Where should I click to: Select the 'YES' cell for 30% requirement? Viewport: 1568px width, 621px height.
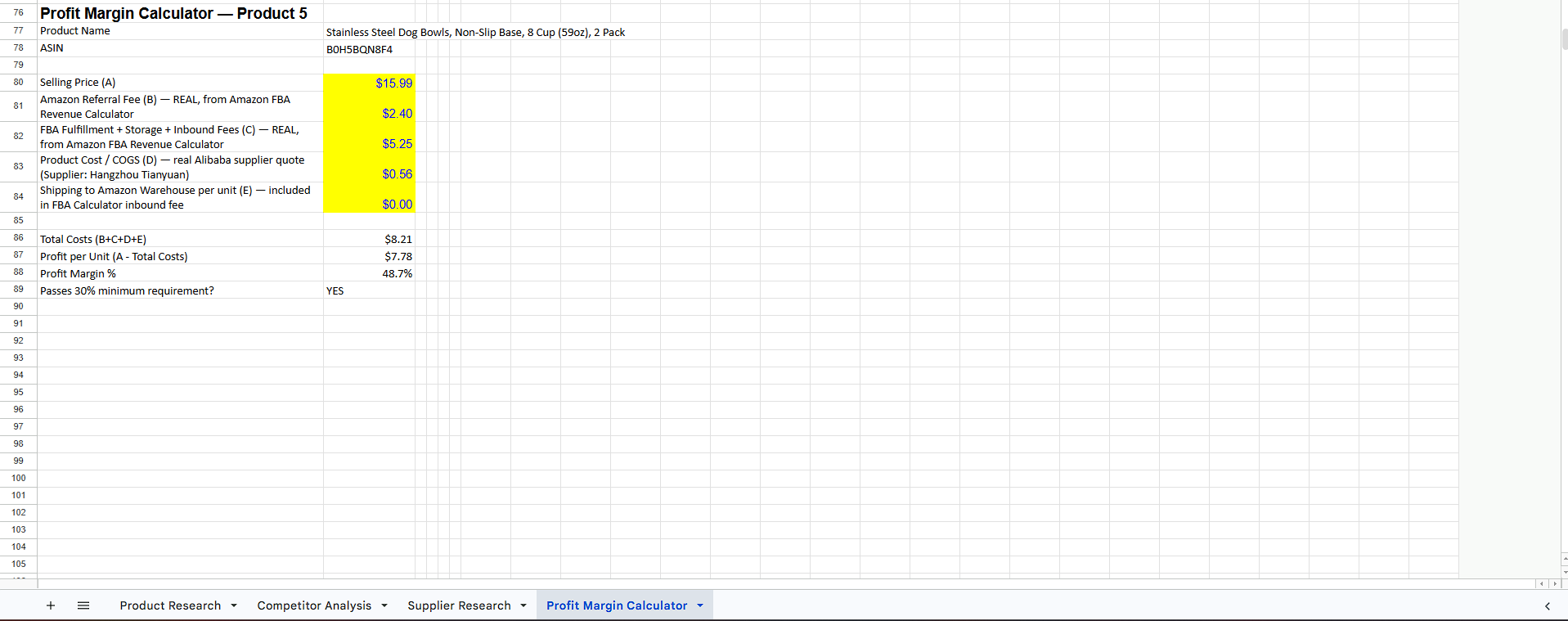coord(369,290)
